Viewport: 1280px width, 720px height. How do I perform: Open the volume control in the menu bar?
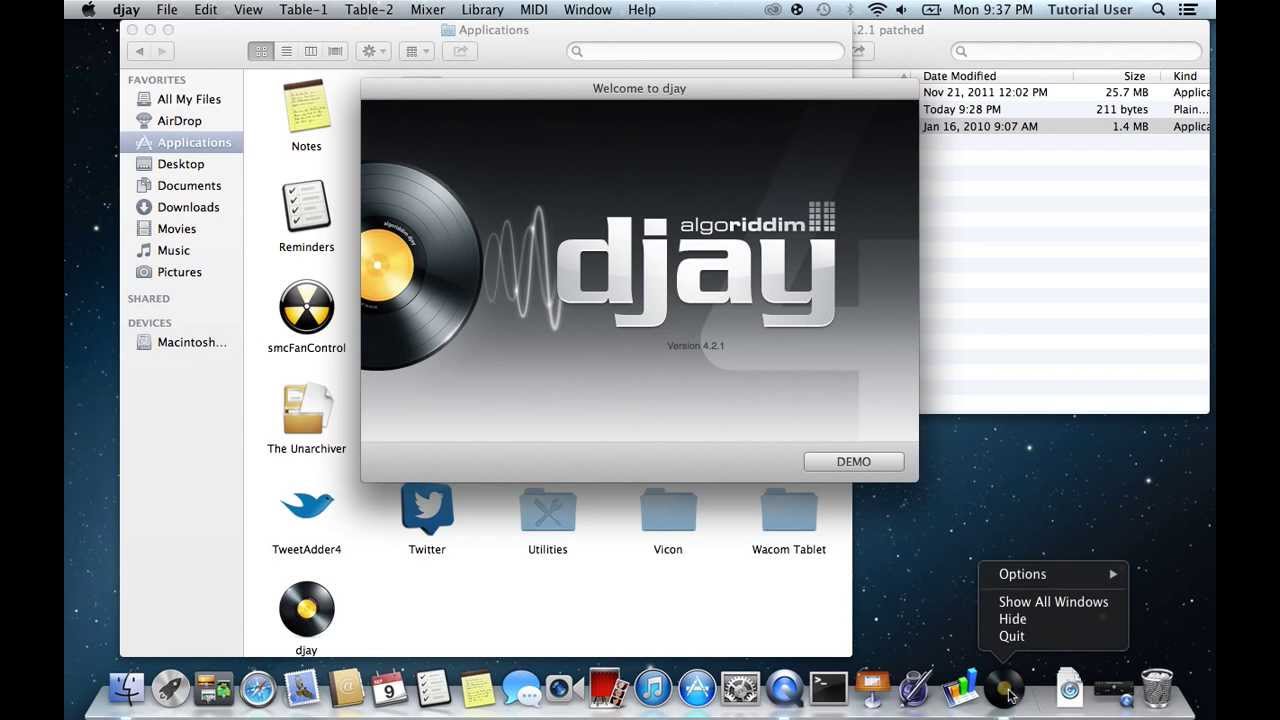pyautogui.click(x=902, y=10)
